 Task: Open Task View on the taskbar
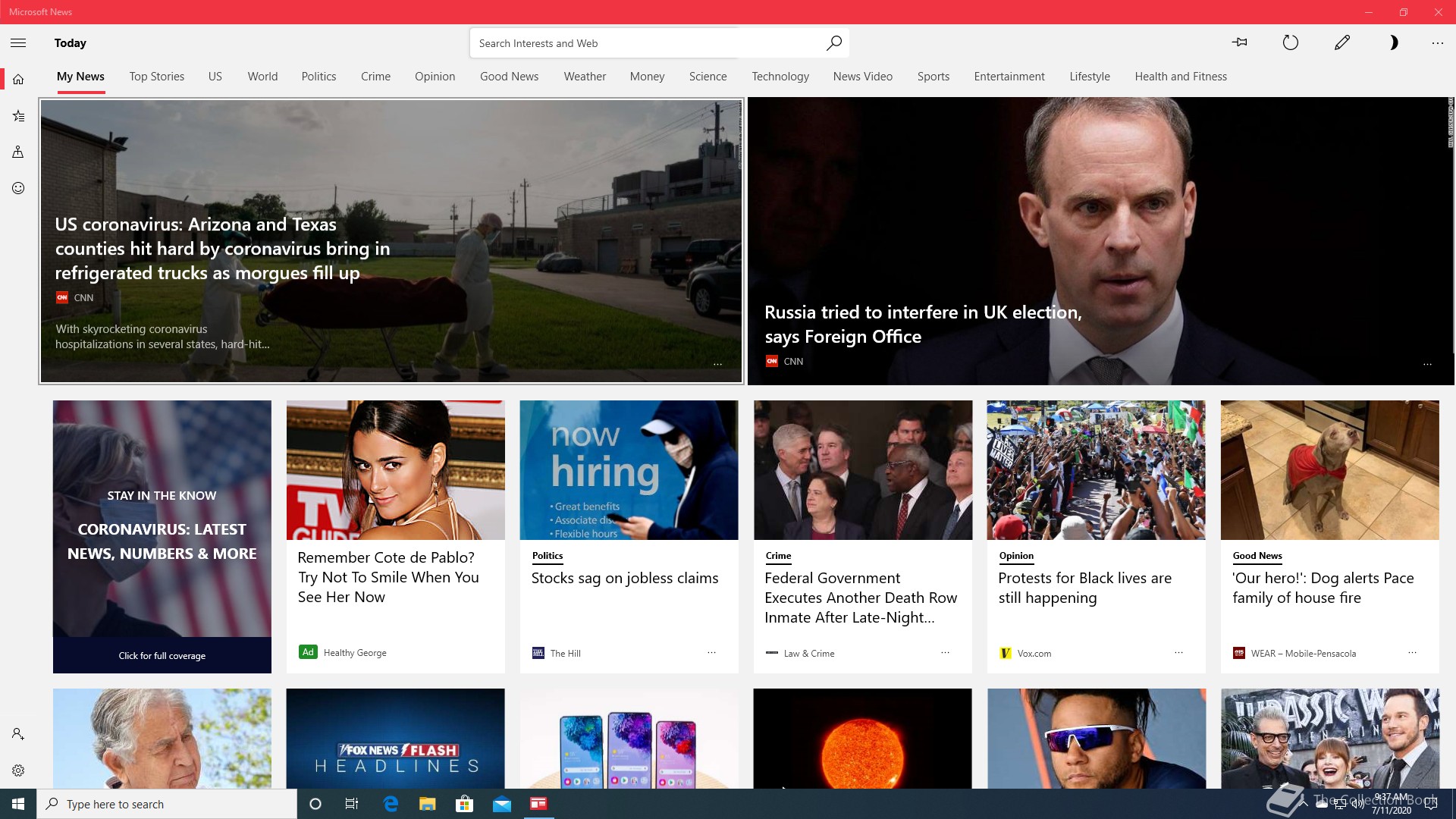(x=352, y=804)
